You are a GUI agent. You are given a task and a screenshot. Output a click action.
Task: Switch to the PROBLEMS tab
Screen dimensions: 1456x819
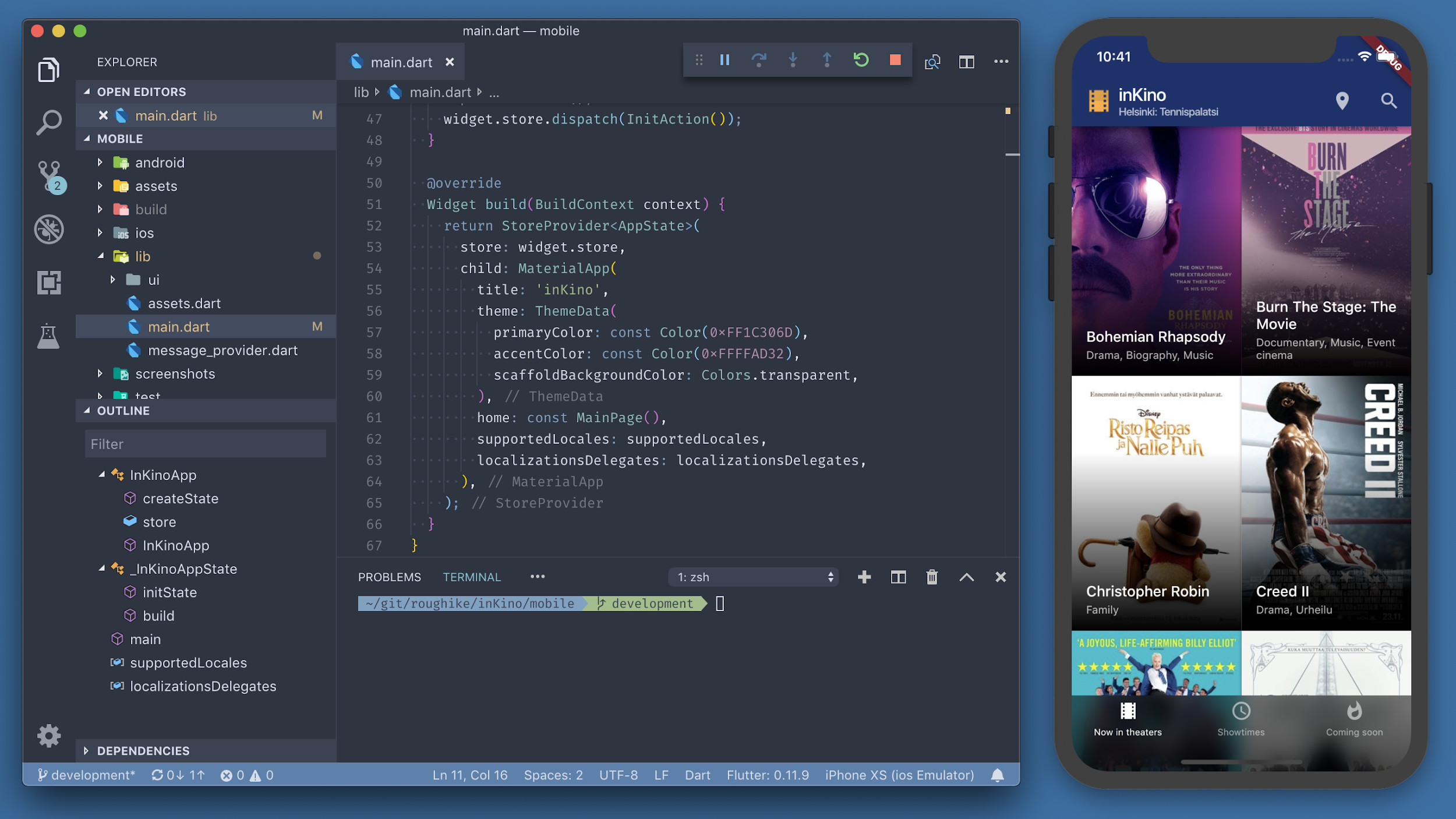389,577
